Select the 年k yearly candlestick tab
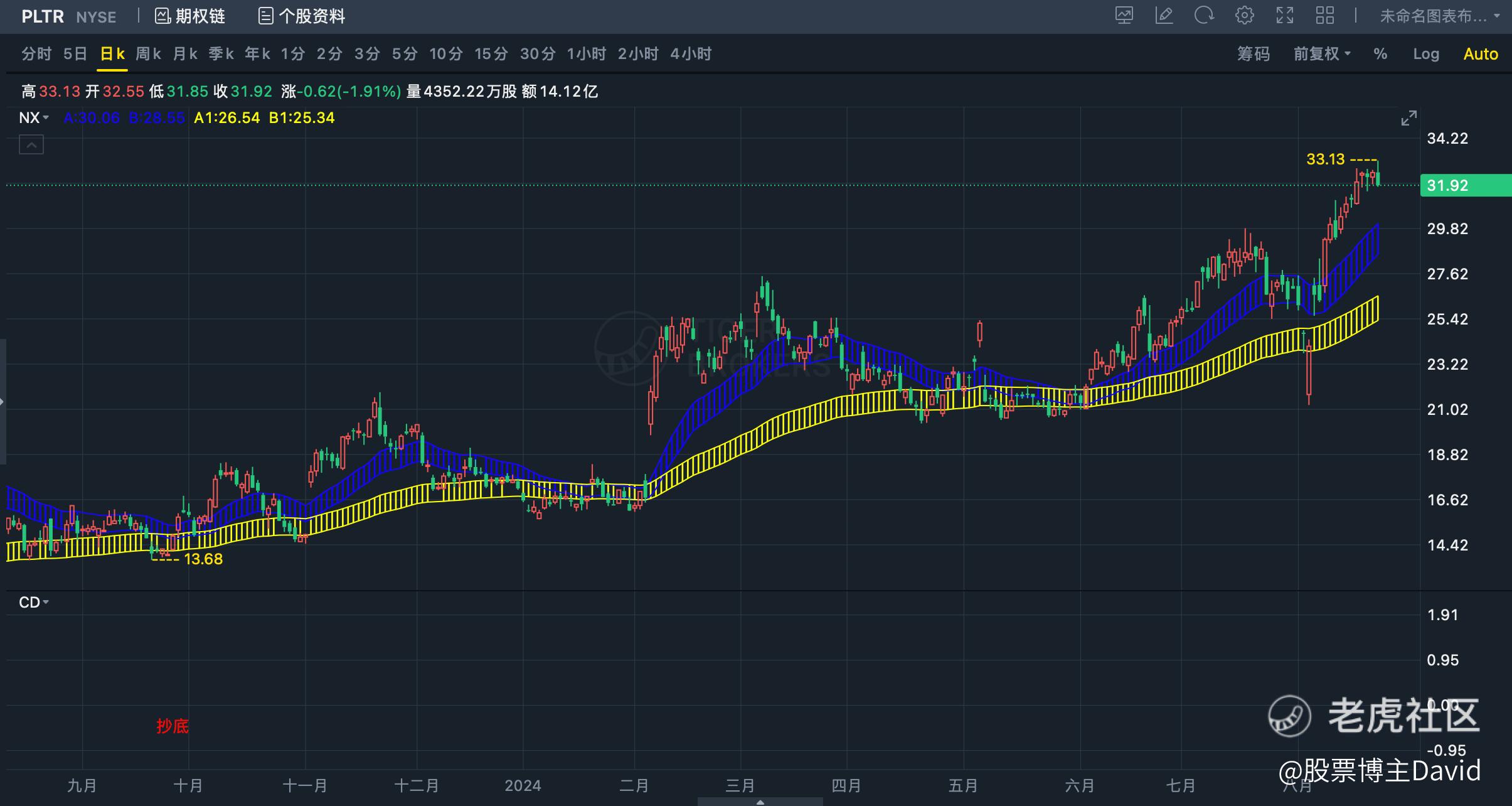The height and width of the screenshot is (806, 1512). [258, 54]
